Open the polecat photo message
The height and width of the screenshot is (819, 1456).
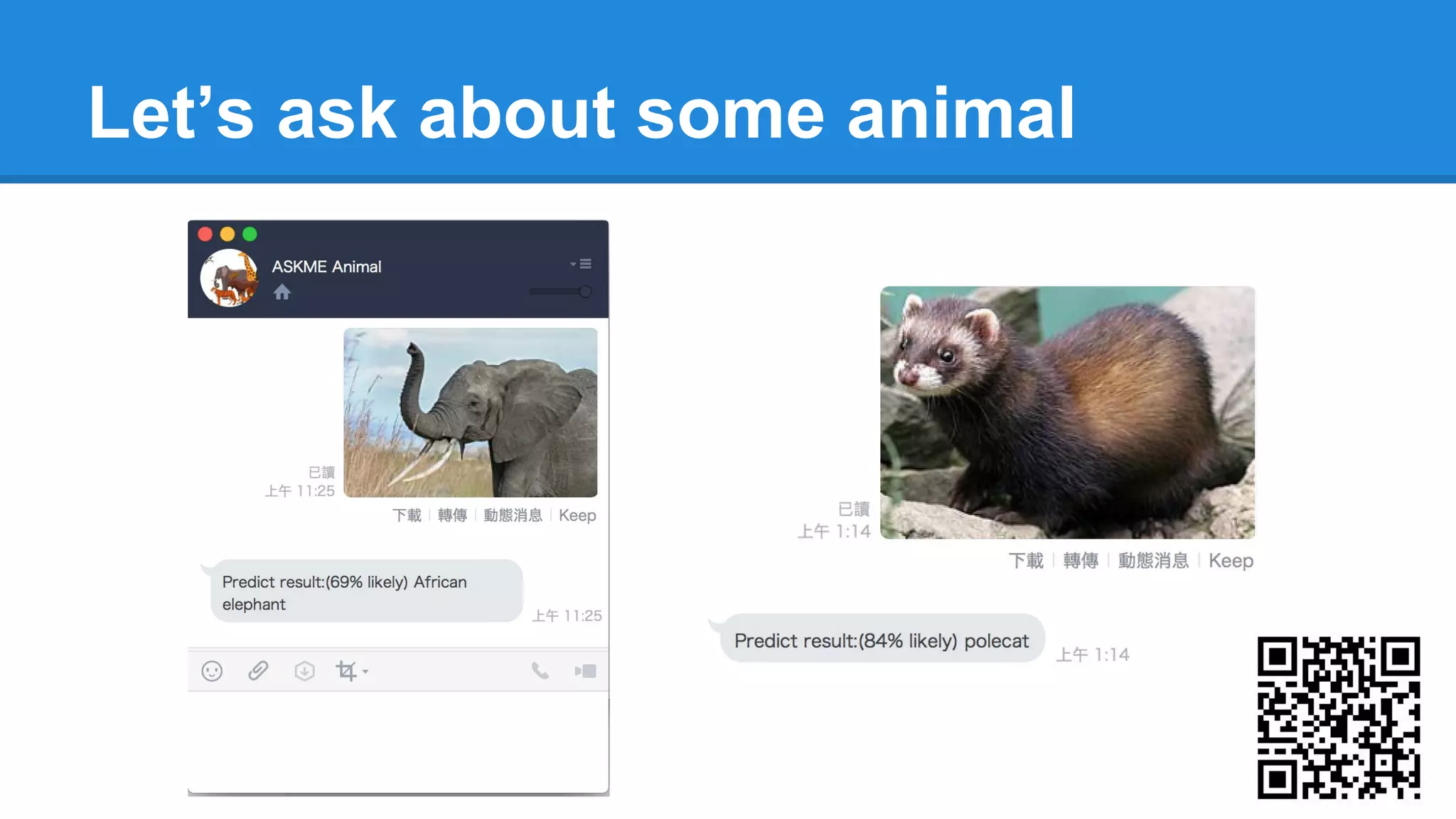pyautogui.click(x=1068, y=412)
